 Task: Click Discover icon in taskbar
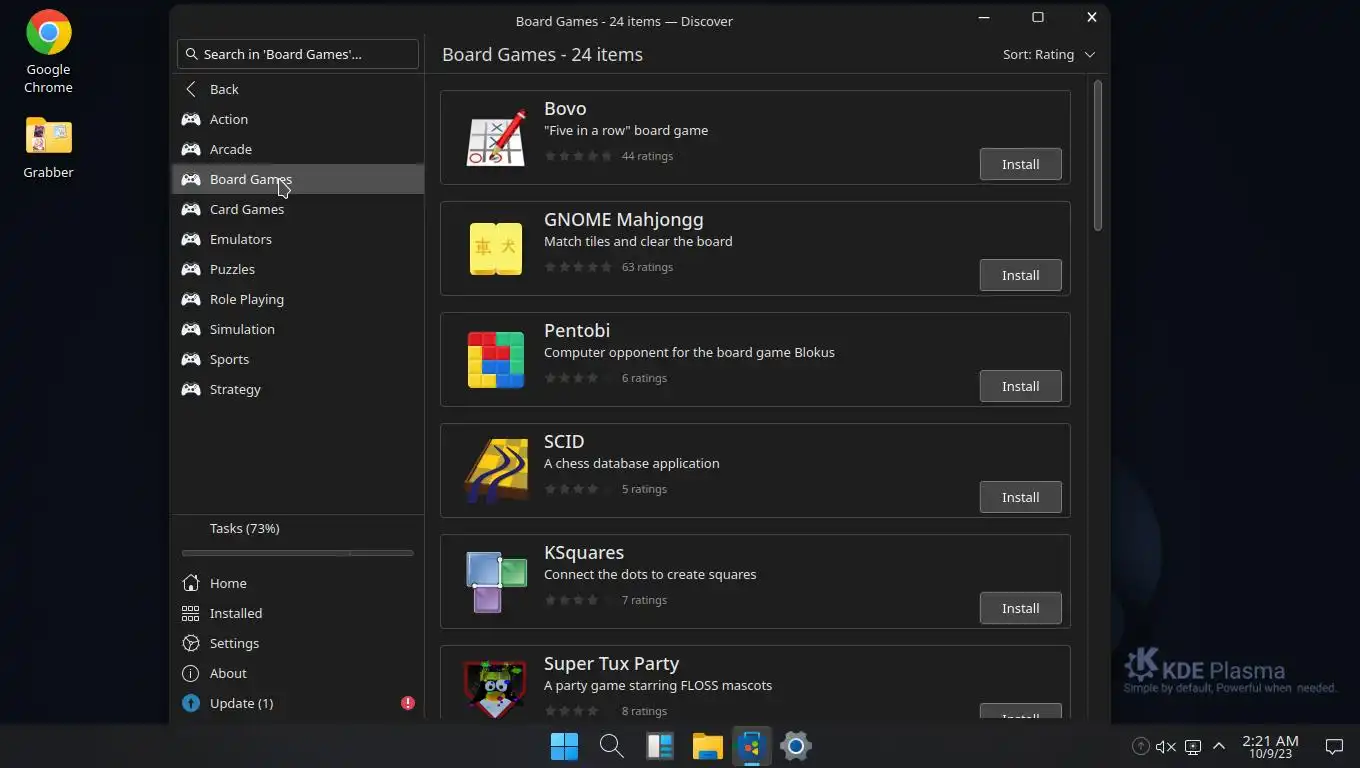pos(752,746)
